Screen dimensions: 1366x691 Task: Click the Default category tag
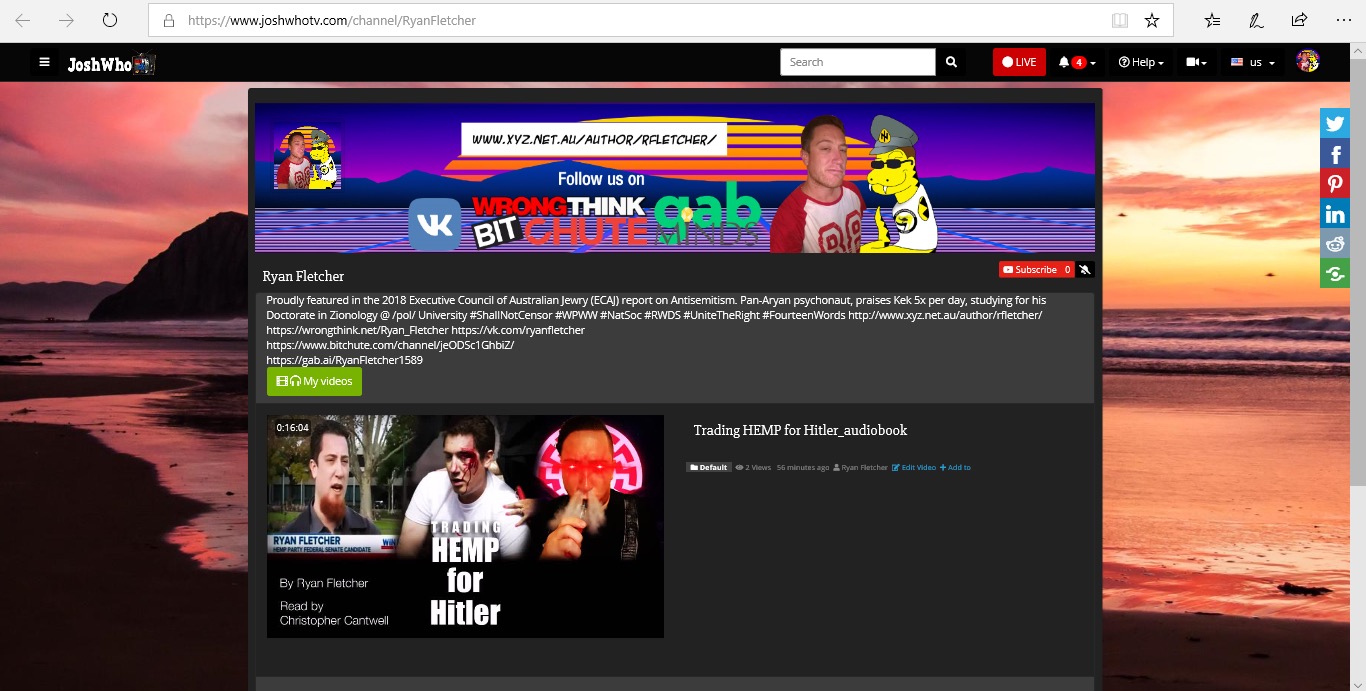click(x=709, y=467)
